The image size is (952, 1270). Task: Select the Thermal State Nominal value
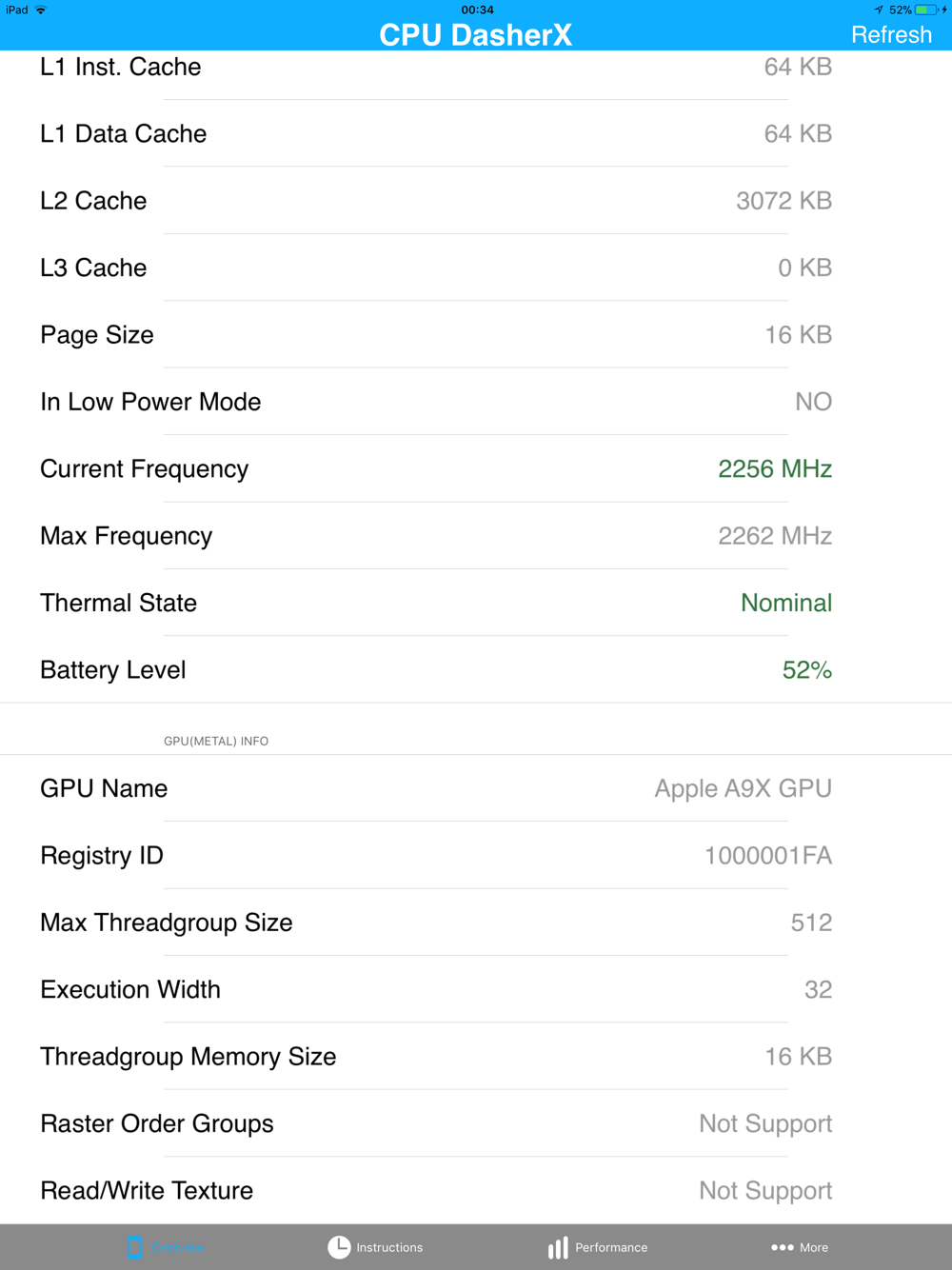[786, 603]
